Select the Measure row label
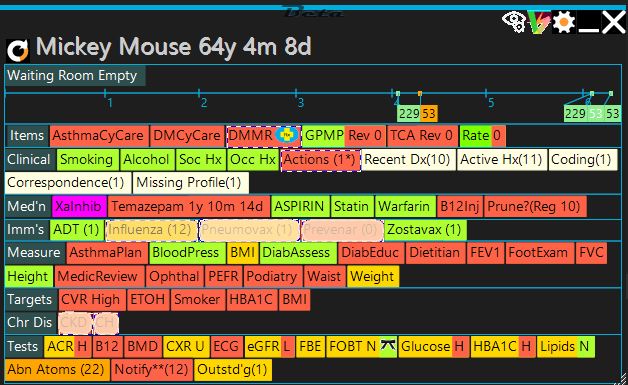The width and height of the screenshot is (628, 385). [35, 253]
